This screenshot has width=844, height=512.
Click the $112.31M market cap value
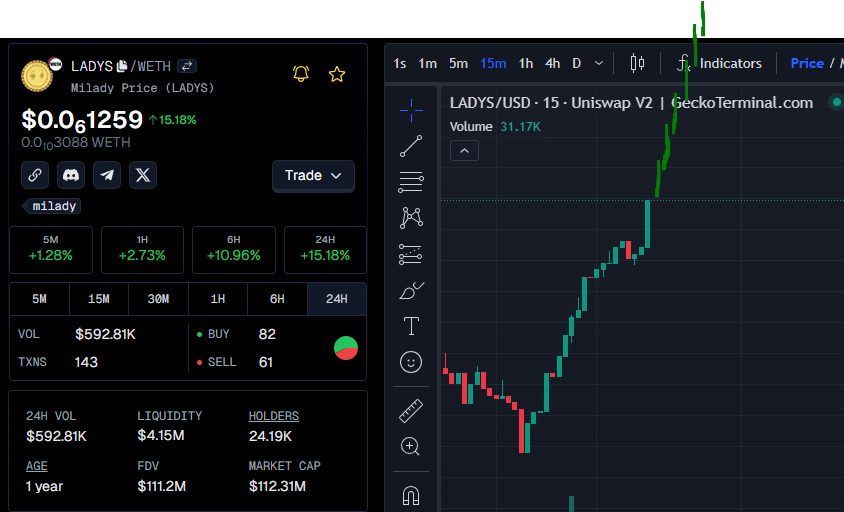coord(277,487)
